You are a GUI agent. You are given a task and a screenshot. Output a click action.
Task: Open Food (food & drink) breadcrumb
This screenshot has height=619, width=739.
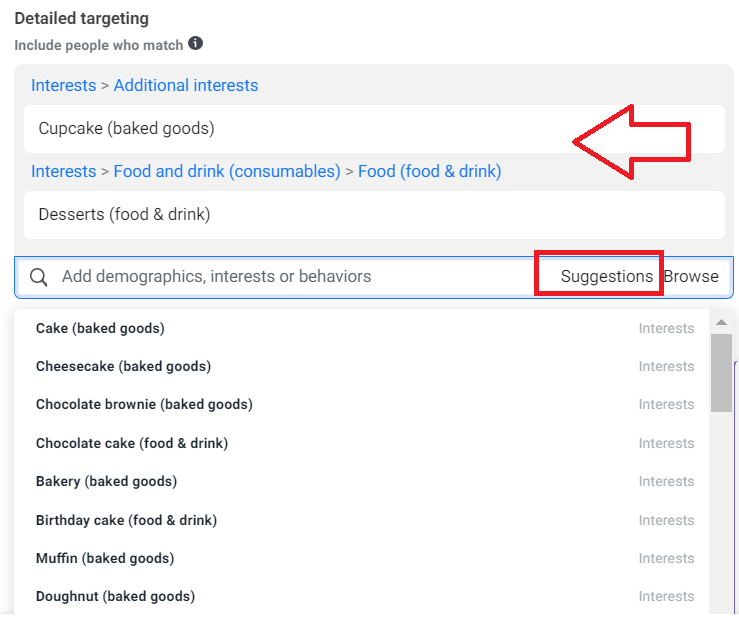(x=429, y=171)
